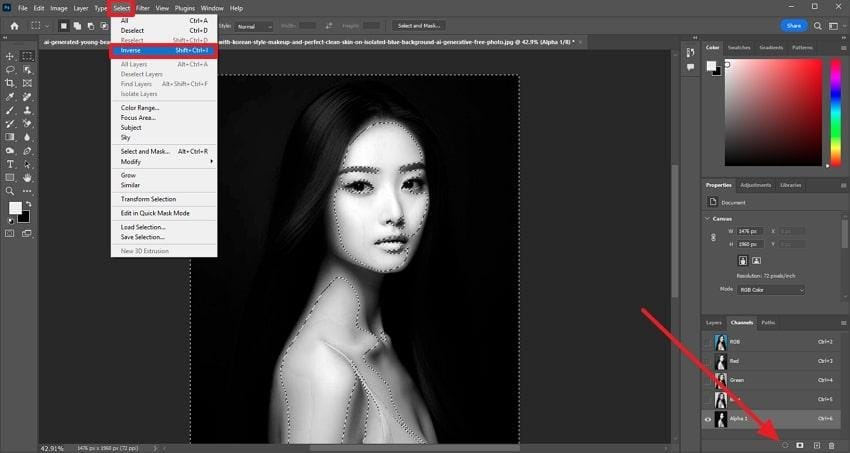This screenshot has width=850, height=453.
Task: Click the Home icon in options bar
Action: pyautogui.click(x=15, y=26)
